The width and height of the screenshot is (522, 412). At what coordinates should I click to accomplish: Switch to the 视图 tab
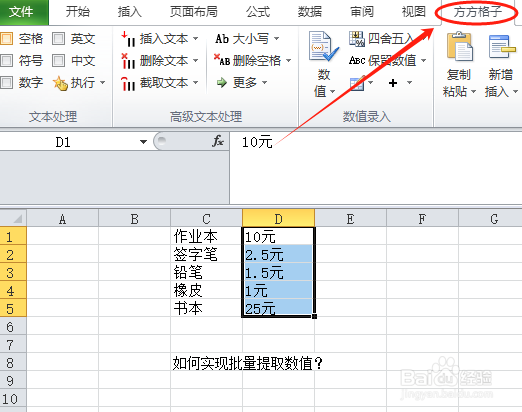[x=414, y=12]
